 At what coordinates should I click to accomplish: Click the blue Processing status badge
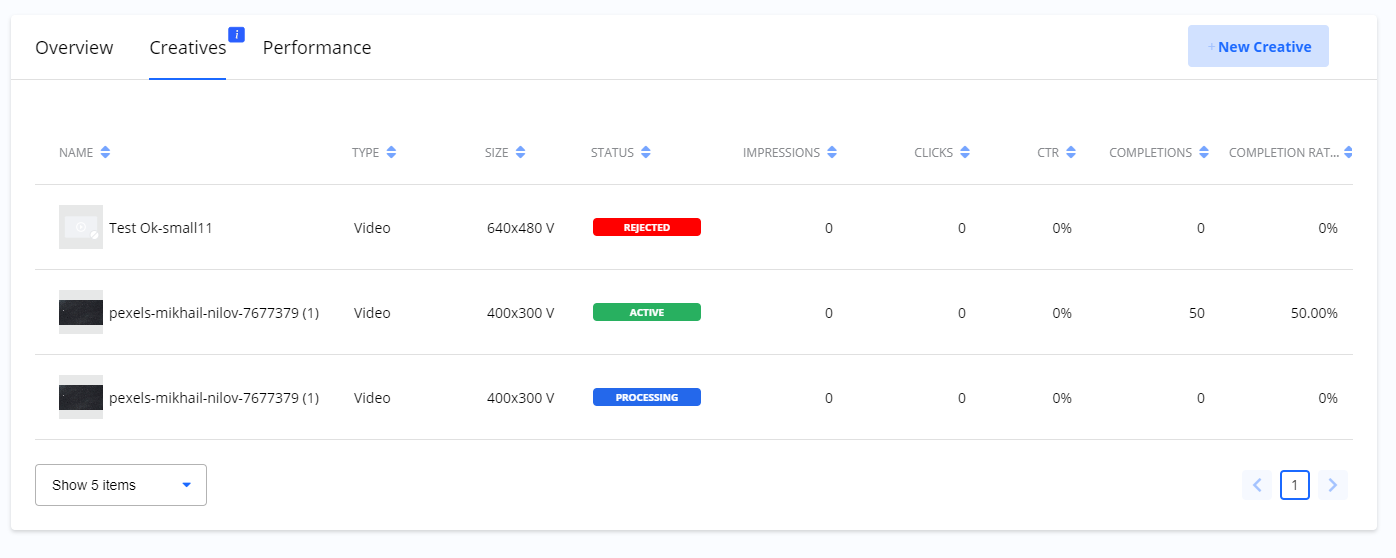click(646, 398)
